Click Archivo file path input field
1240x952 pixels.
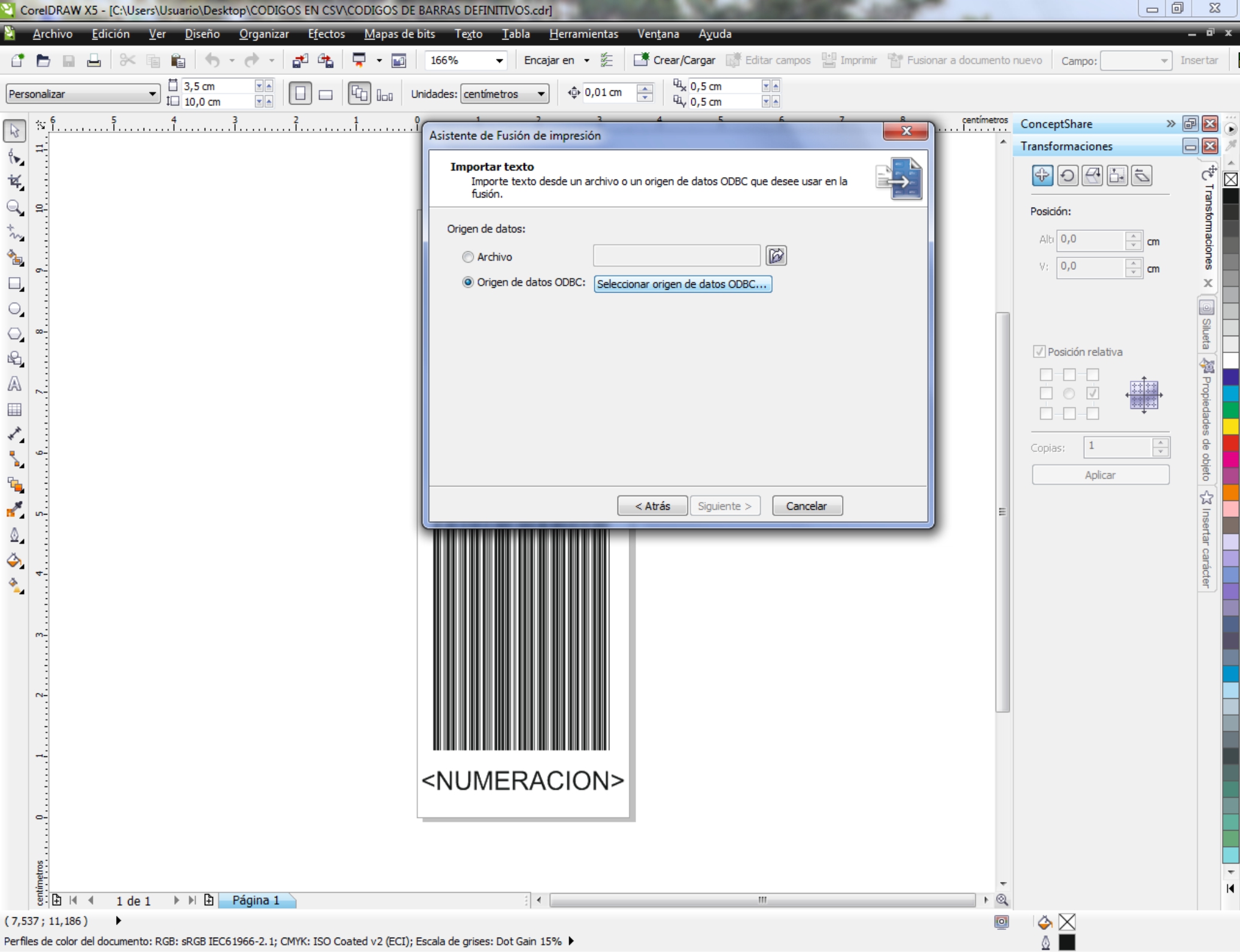coord(677,256)
